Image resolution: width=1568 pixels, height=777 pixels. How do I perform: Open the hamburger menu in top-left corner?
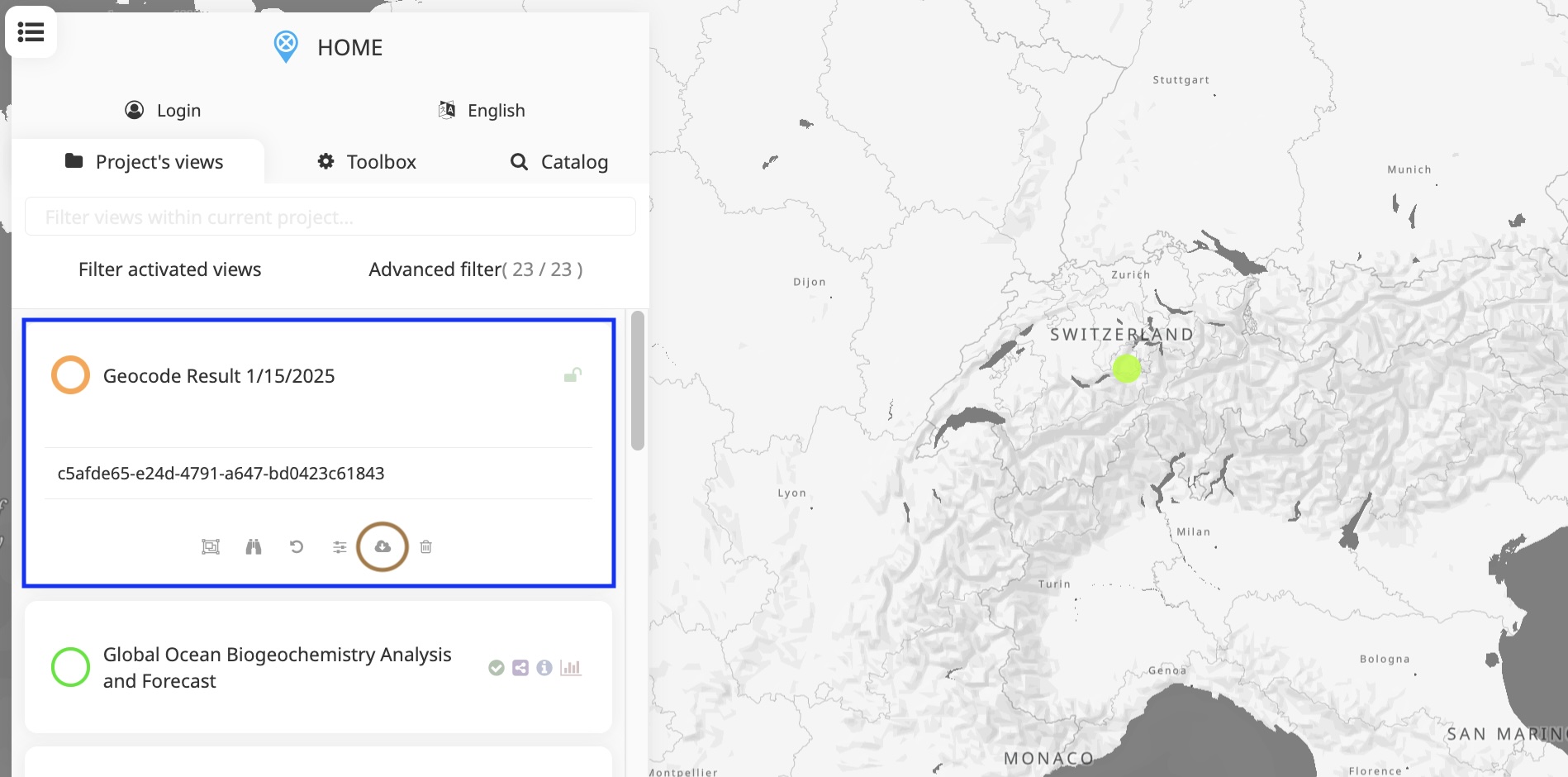[x=31, y=31]
